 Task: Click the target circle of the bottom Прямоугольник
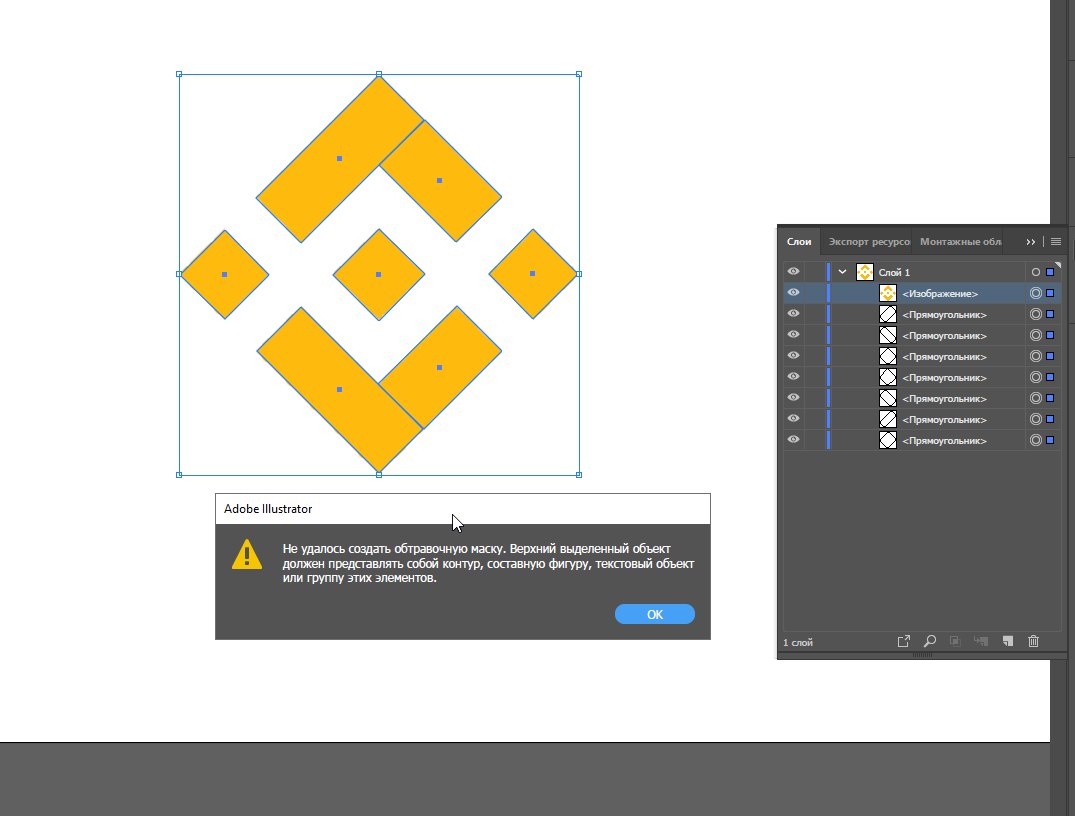(1036, 441)
